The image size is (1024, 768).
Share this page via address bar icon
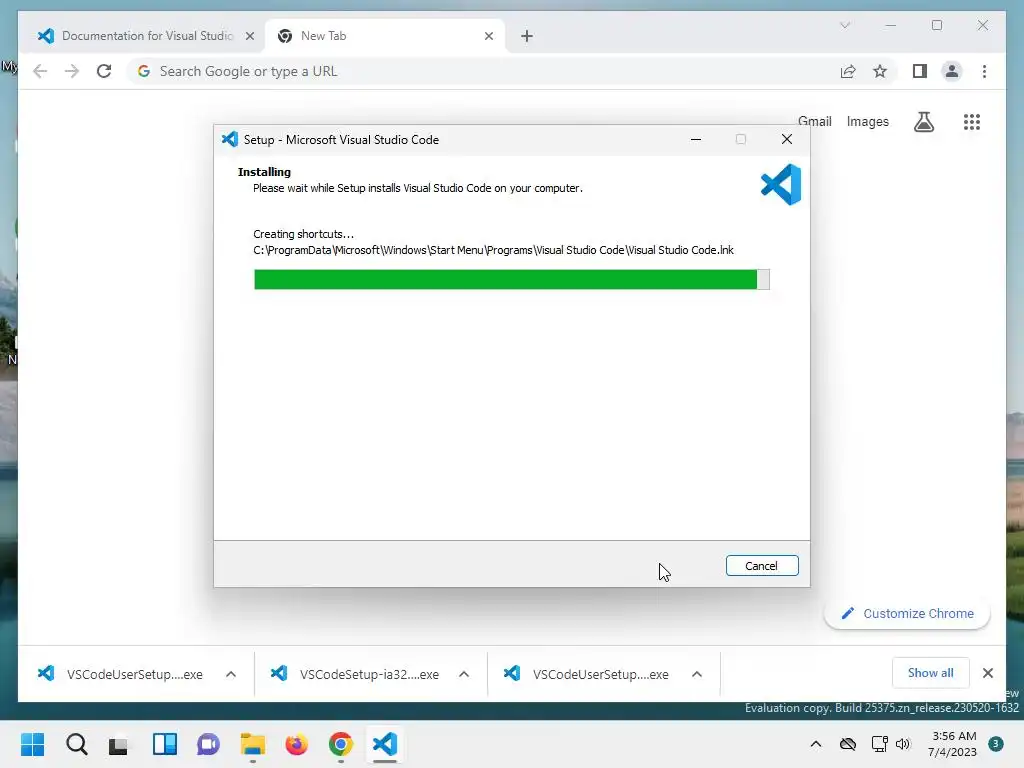(848, 71)
